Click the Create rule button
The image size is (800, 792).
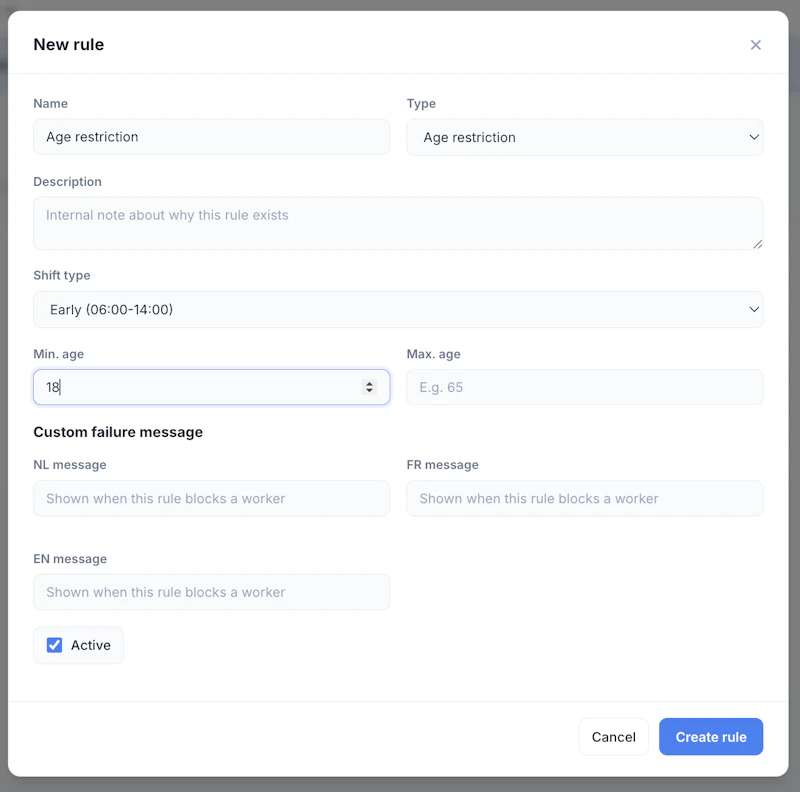click(711, 736)
